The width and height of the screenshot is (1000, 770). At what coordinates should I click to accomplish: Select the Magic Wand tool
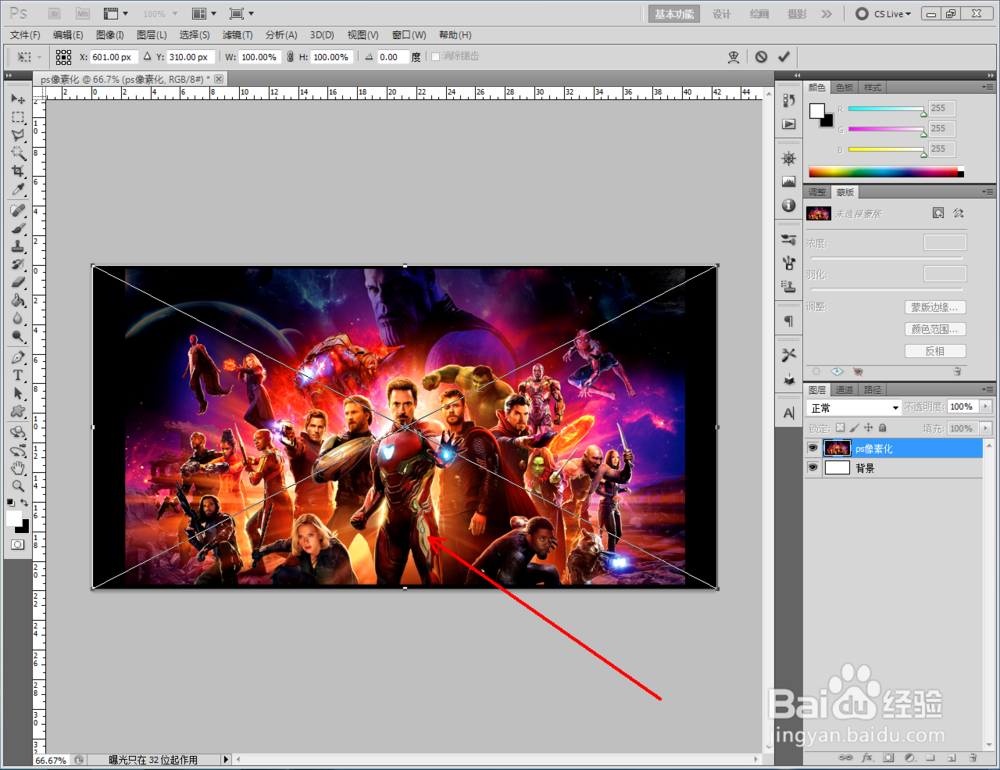[x=18, y=153]
